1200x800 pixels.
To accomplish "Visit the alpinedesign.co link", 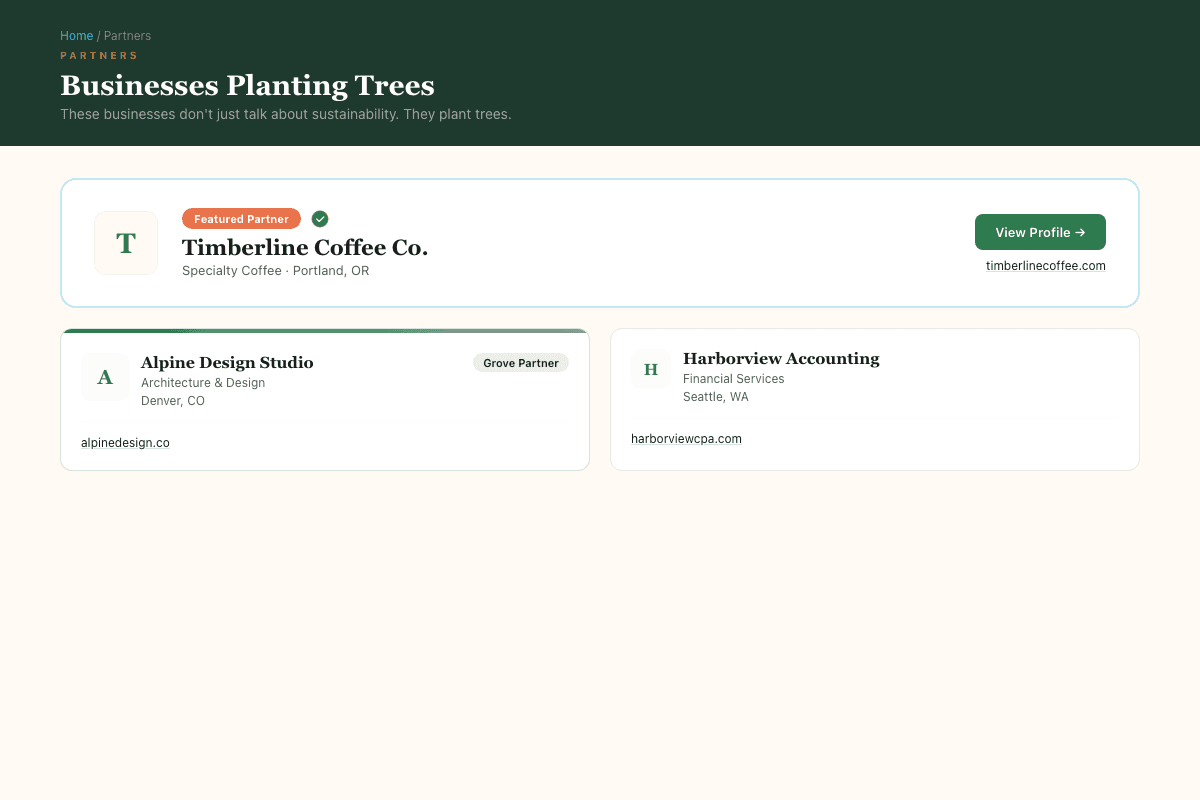I will coord(125,442).
